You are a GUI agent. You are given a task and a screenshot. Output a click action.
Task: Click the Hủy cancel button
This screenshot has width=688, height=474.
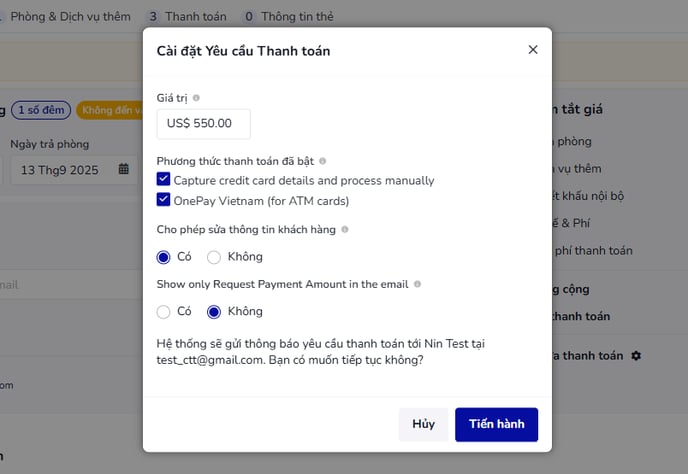423,424
